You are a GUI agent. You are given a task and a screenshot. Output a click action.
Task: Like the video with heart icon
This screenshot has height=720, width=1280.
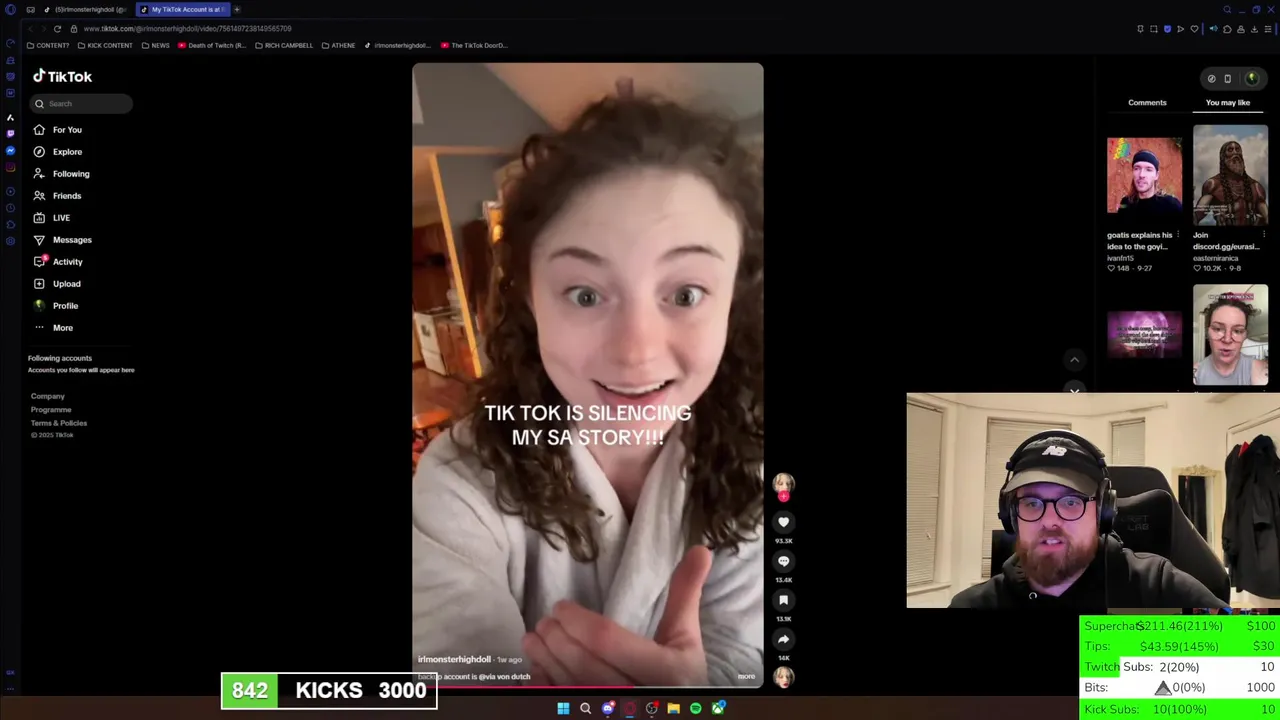[783, 522]
